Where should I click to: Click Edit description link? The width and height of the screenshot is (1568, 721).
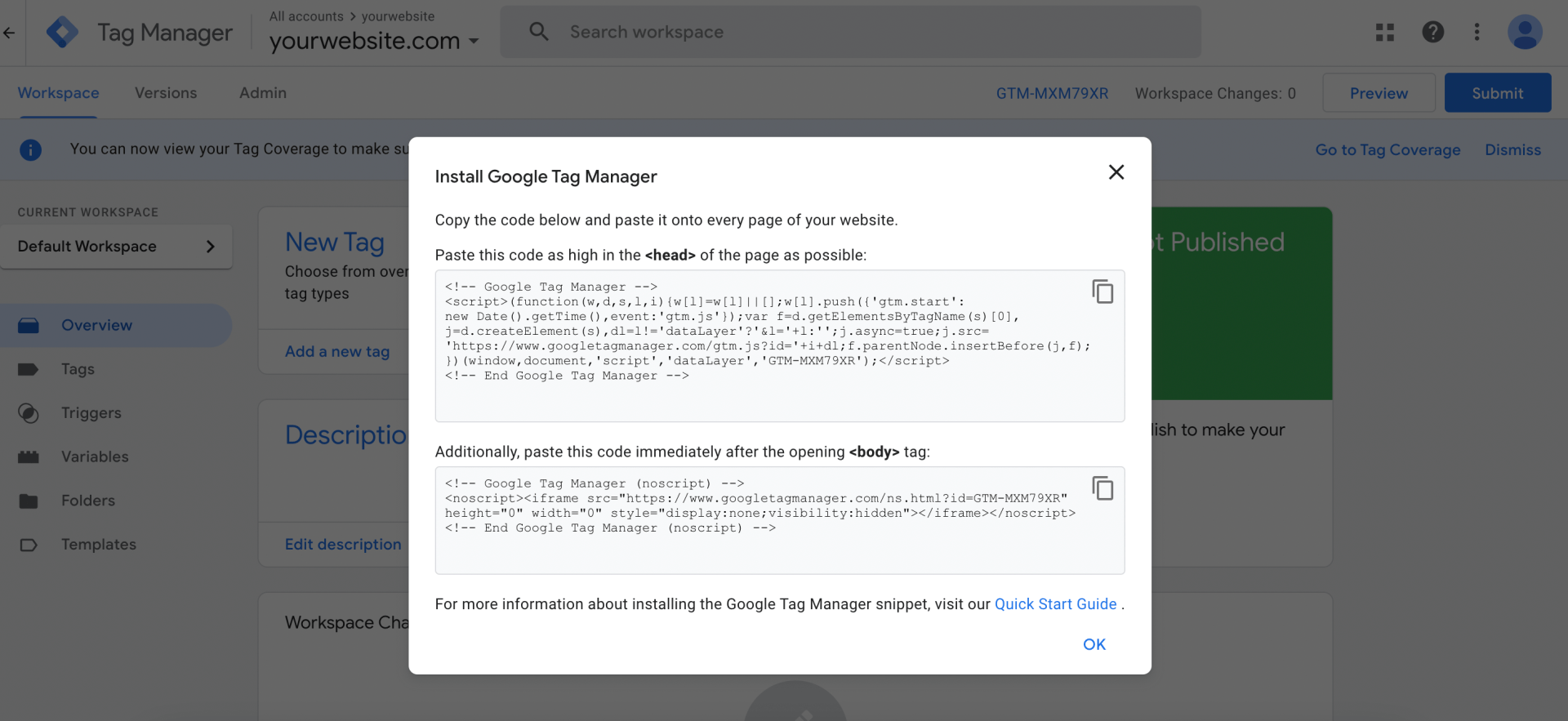pos(343,545)
